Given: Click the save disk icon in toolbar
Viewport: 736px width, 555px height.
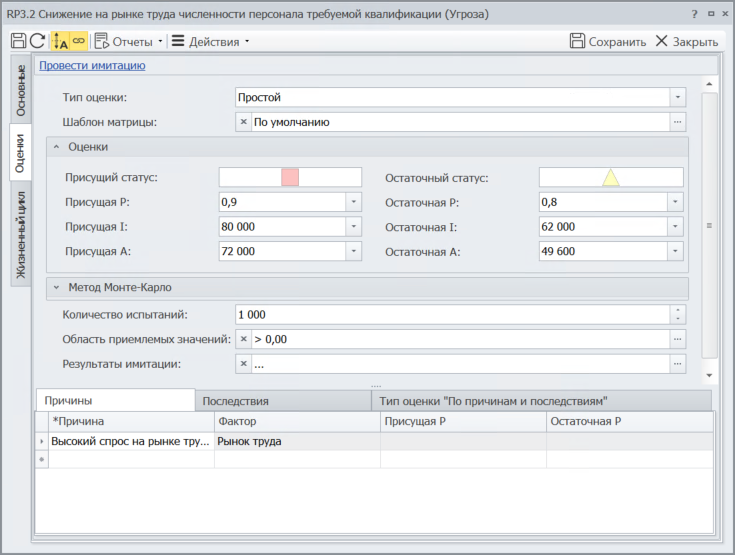Looking at the screenshot, I should click(x=18, y=41).
